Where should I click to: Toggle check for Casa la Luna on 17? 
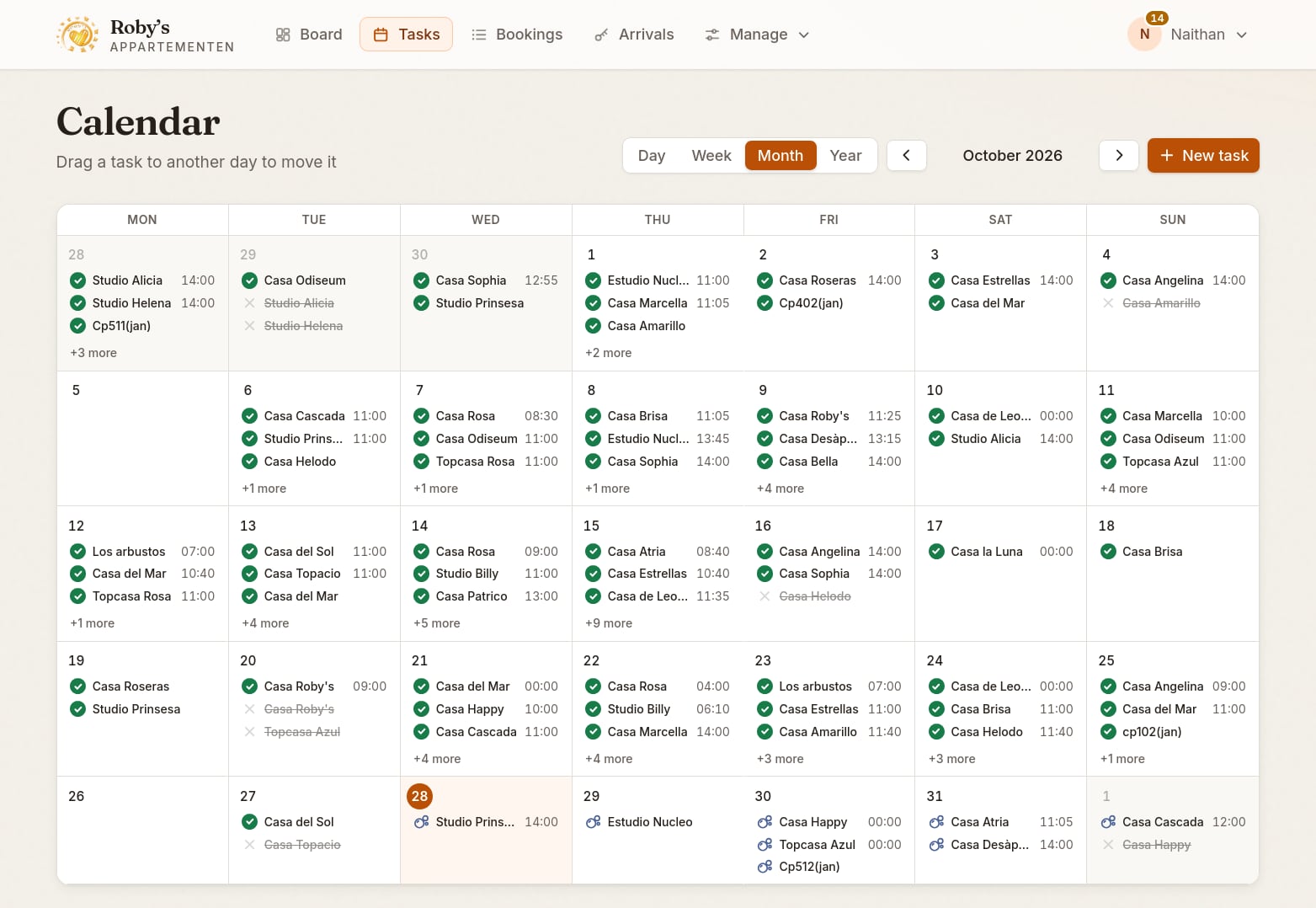[937, 552]
